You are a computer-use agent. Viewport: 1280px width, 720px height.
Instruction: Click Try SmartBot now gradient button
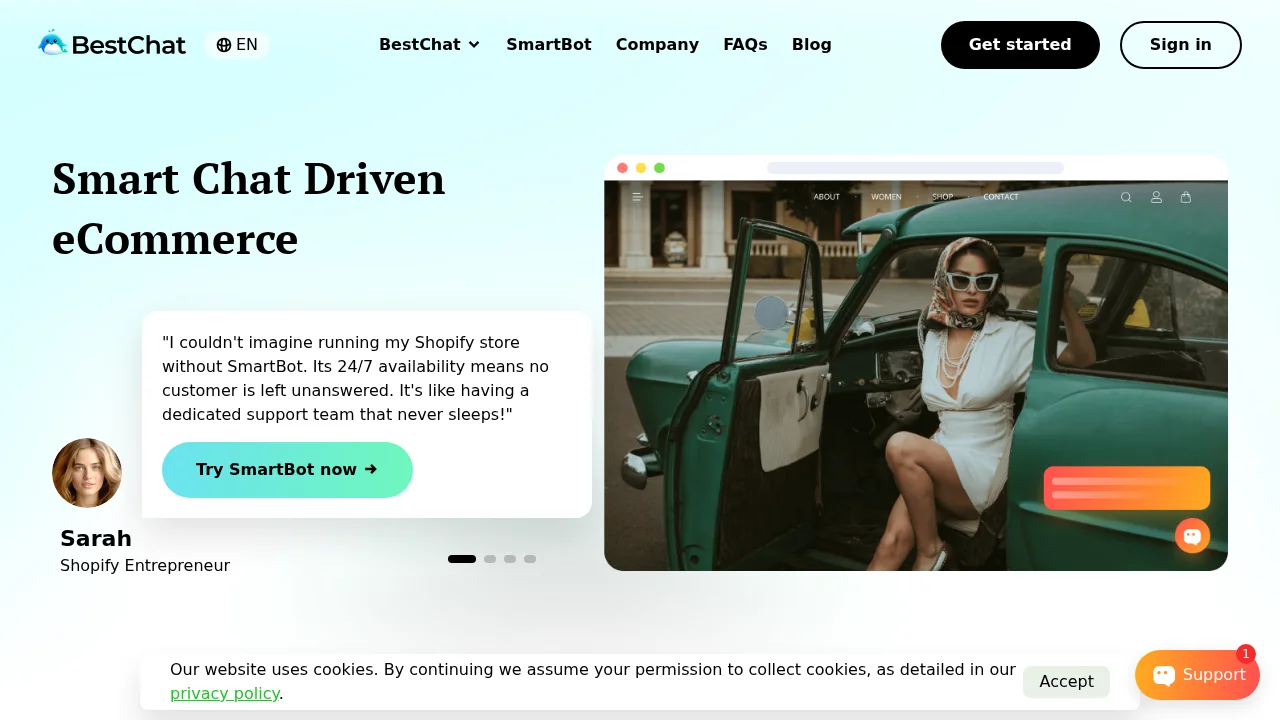point(287,470)
